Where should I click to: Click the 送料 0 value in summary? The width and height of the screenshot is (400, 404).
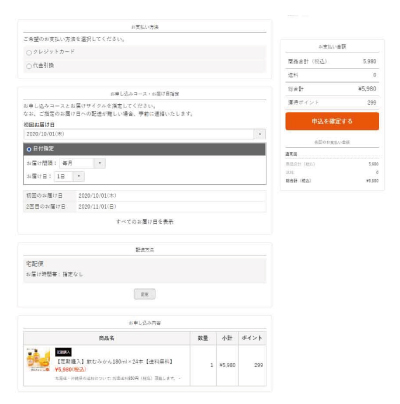pyautogui.click(x=374, y=75)
